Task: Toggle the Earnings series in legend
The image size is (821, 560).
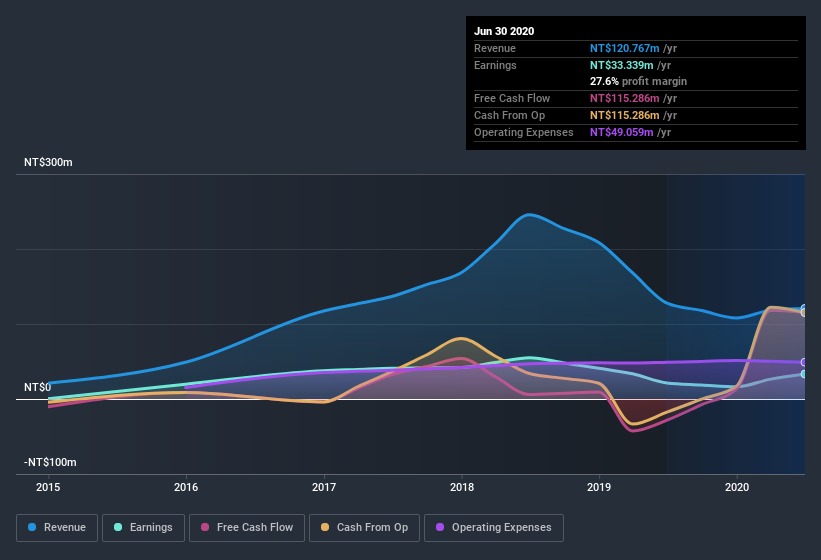Action: (x=143, y=527)
